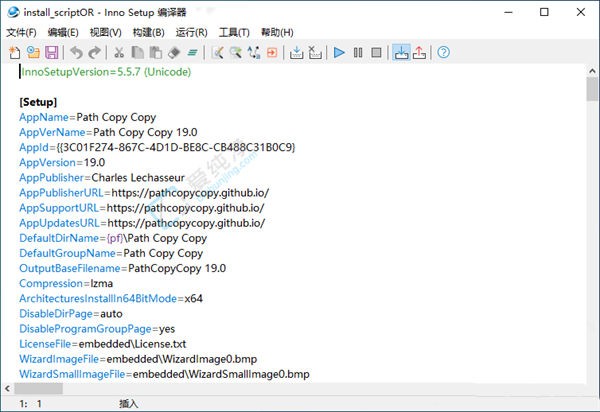Click the WizardImageFile line
600x412 pixels.
coord(138,359)
